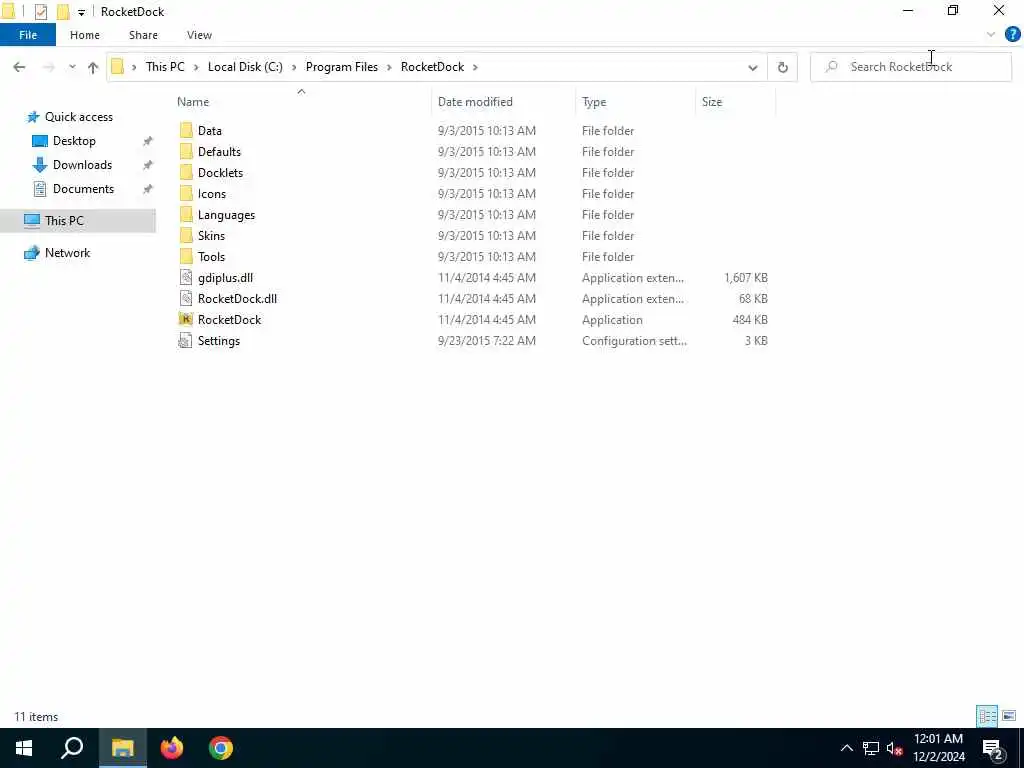1024x768 pixels.
Task: Click the Search RocketDock field
Action: [910, 67]
